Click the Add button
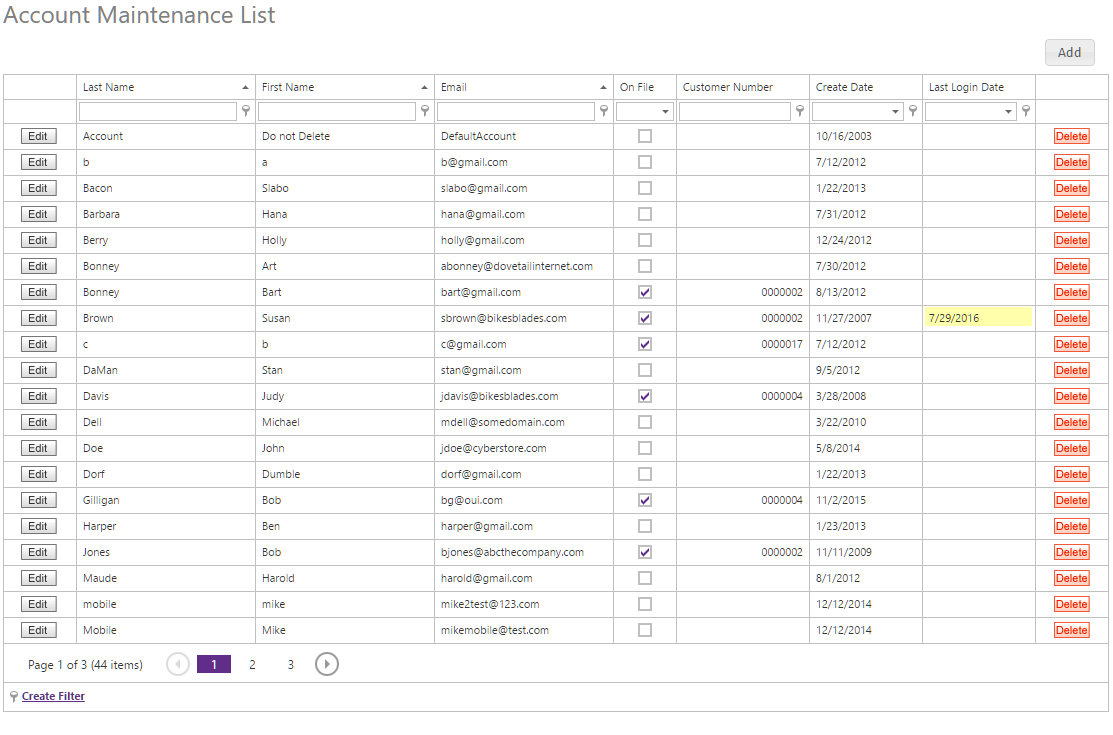The width and height of the screenshot is (1113, 735). (x=1069, y=53)
